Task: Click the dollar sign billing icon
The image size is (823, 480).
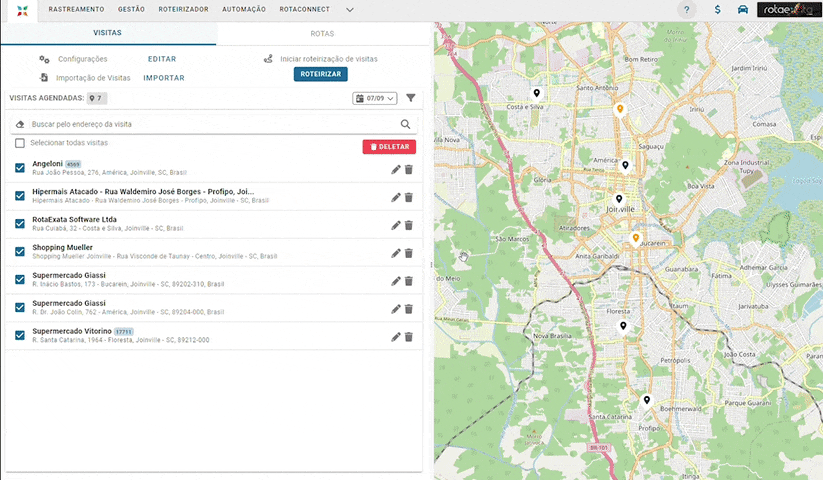Action: coord(718,10)
